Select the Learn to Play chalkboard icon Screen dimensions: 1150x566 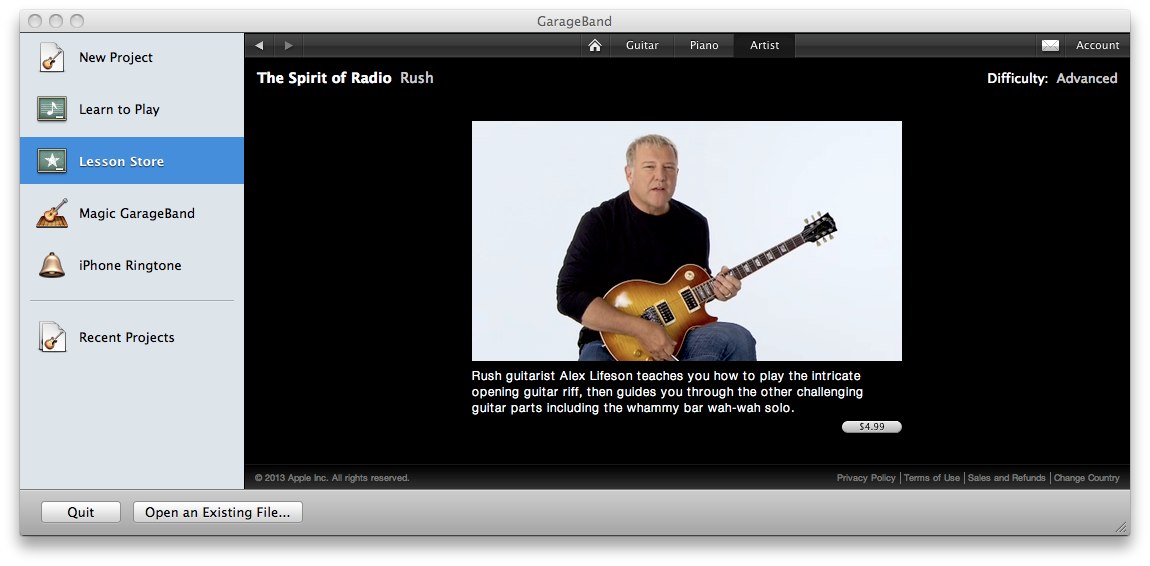point(52,109)
